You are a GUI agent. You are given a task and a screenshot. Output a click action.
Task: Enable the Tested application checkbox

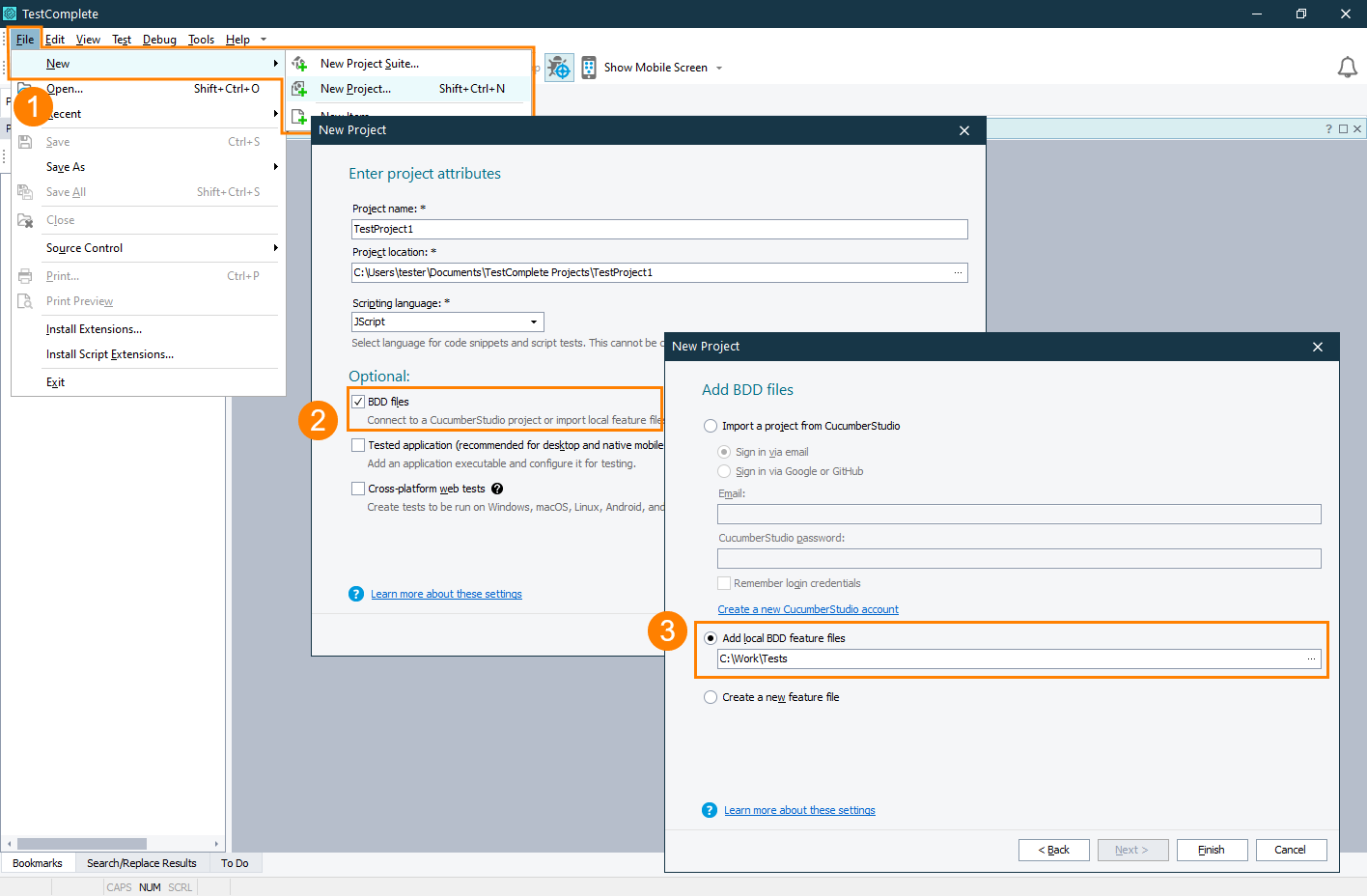[358, 444]
